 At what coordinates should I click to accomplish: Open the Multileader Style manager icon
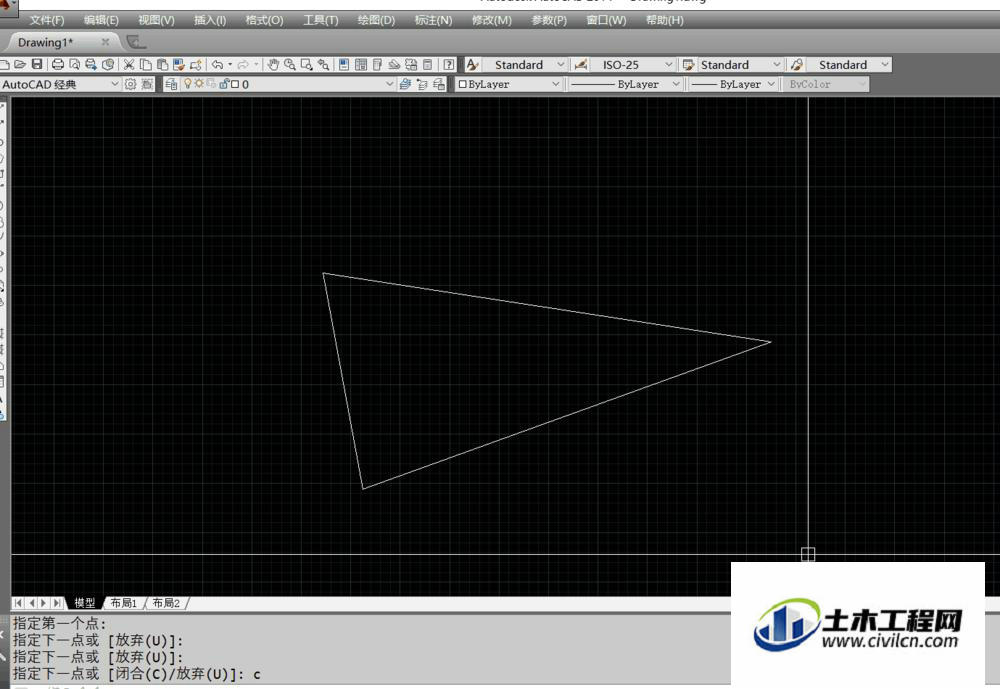(x=797, y=64)
